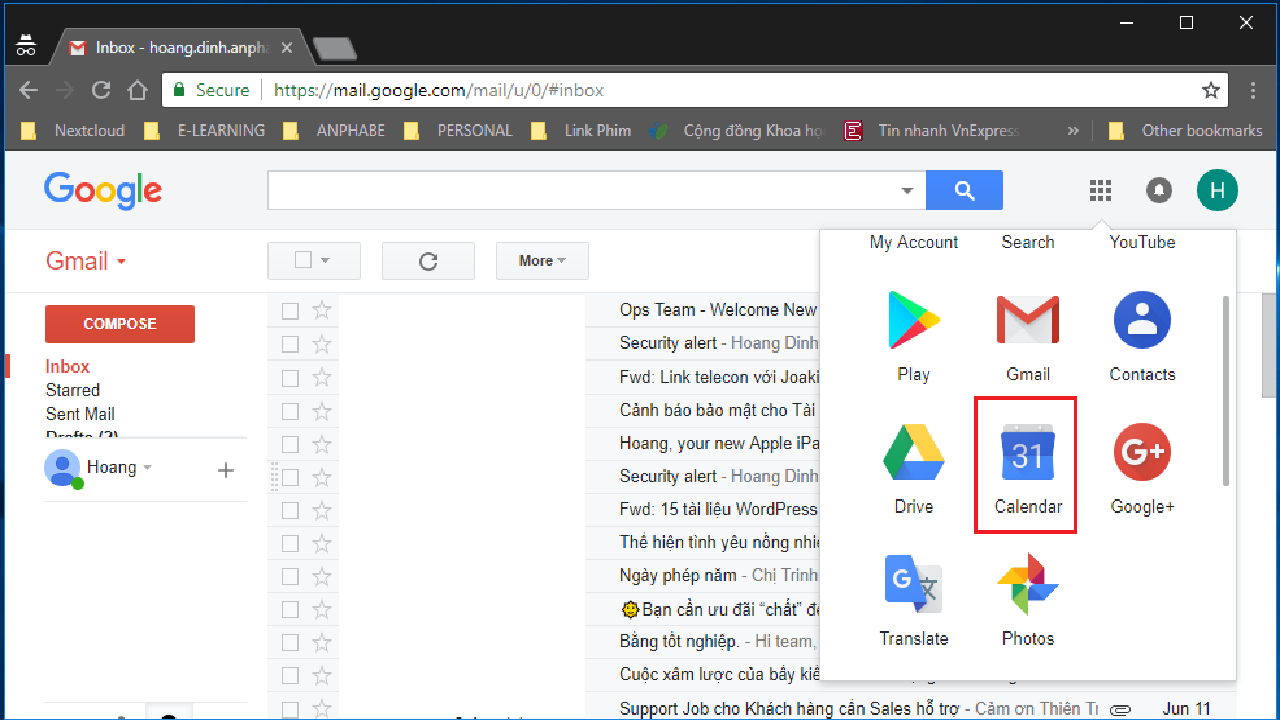This screenshot has width=1280, height=720.
Task: Open the More actions dropdown
Action: point(542,261)
